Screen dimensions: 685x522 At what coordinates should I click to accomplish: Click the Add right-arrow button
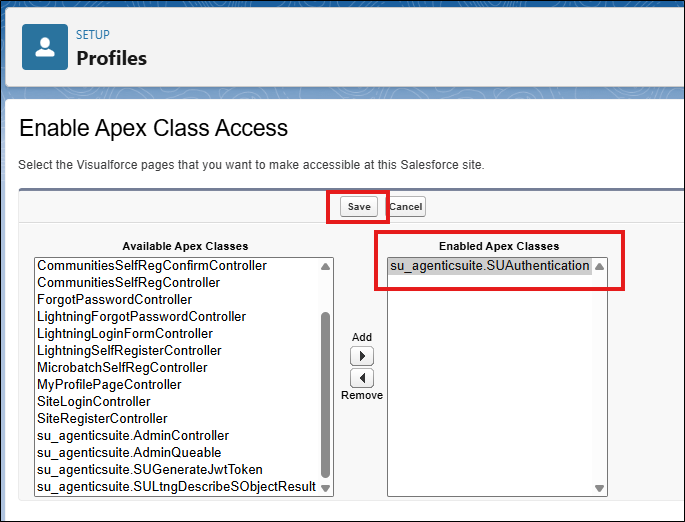tap(362, 356)
